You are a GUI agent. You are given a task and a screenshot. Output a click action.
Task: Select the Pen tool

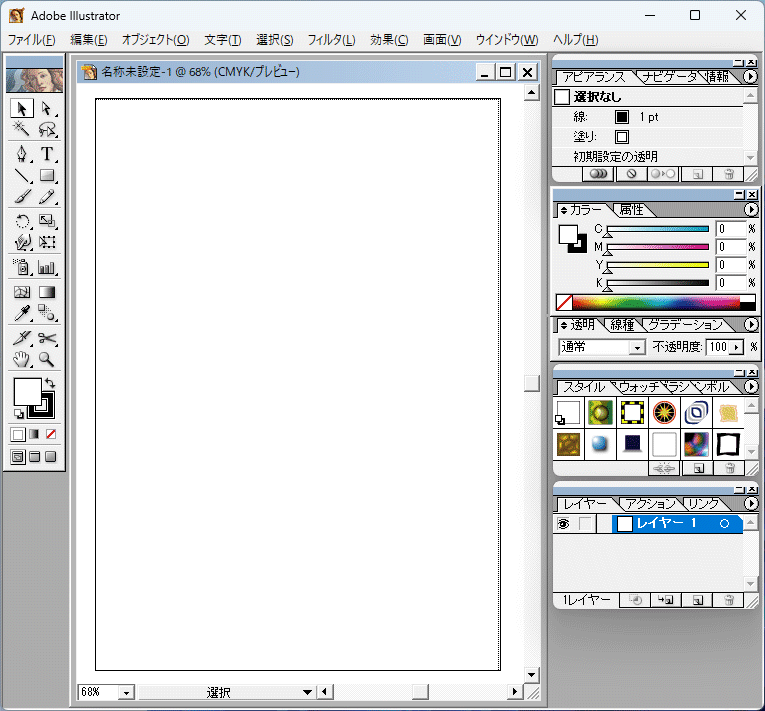pyautogui.click(x=22, y=154)
